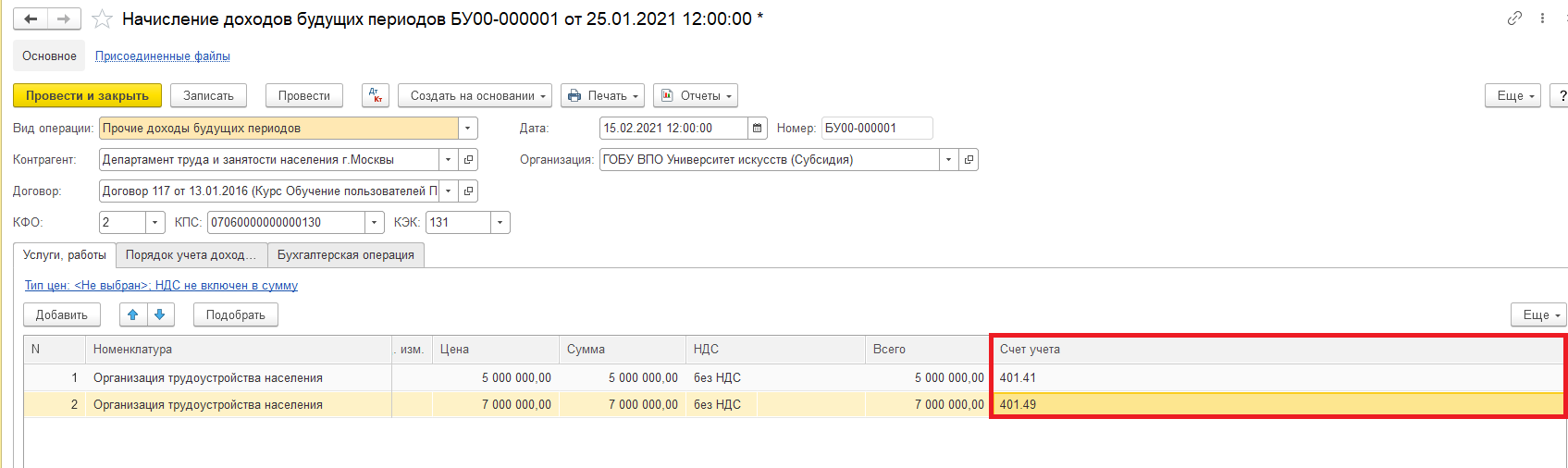Click Всего column header
1568x468 pixels.
[927, 349]
